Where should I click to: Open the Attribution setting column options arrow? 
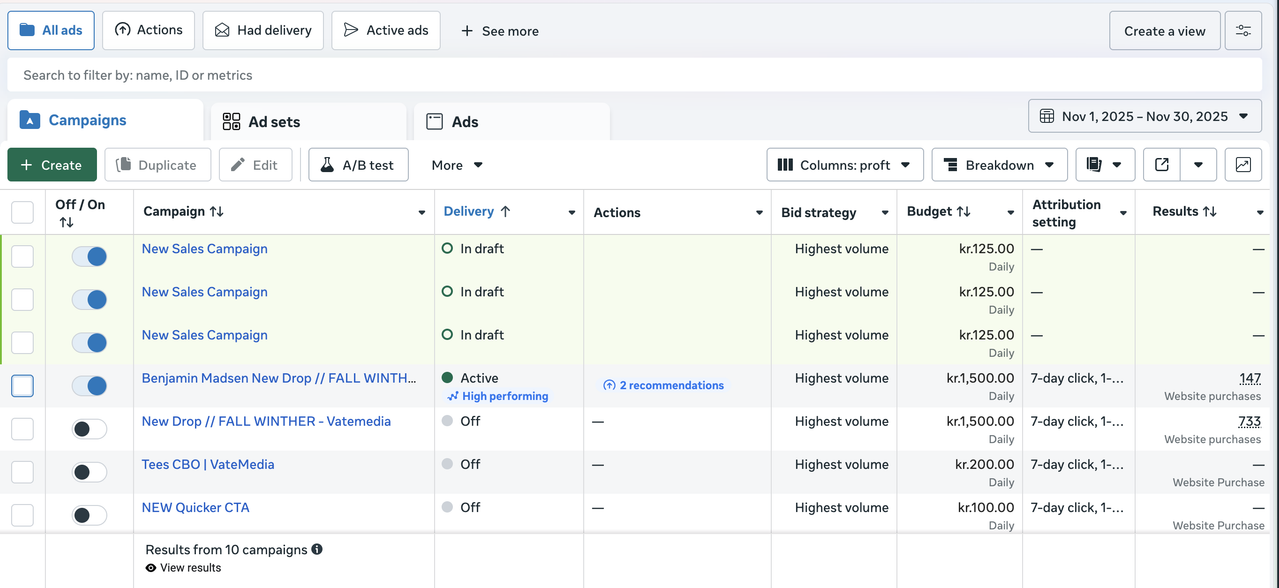click(x=1123, y=212)
